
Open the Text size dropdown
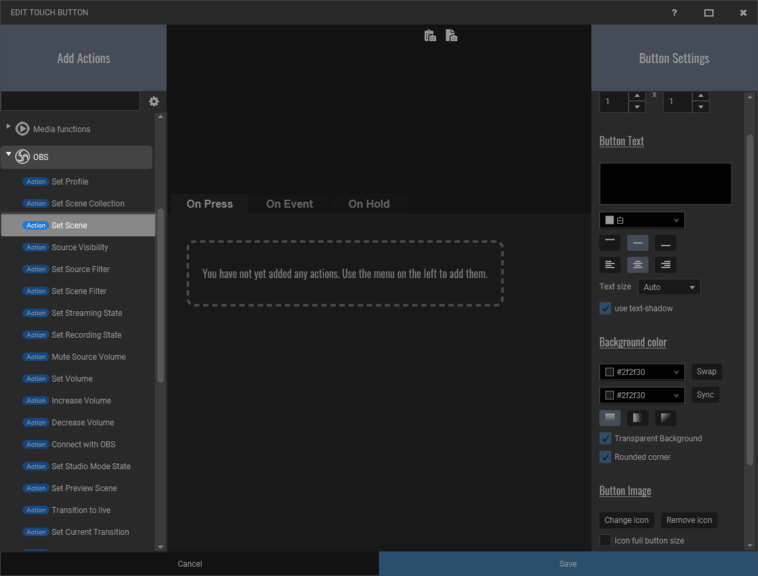[669, 287]
